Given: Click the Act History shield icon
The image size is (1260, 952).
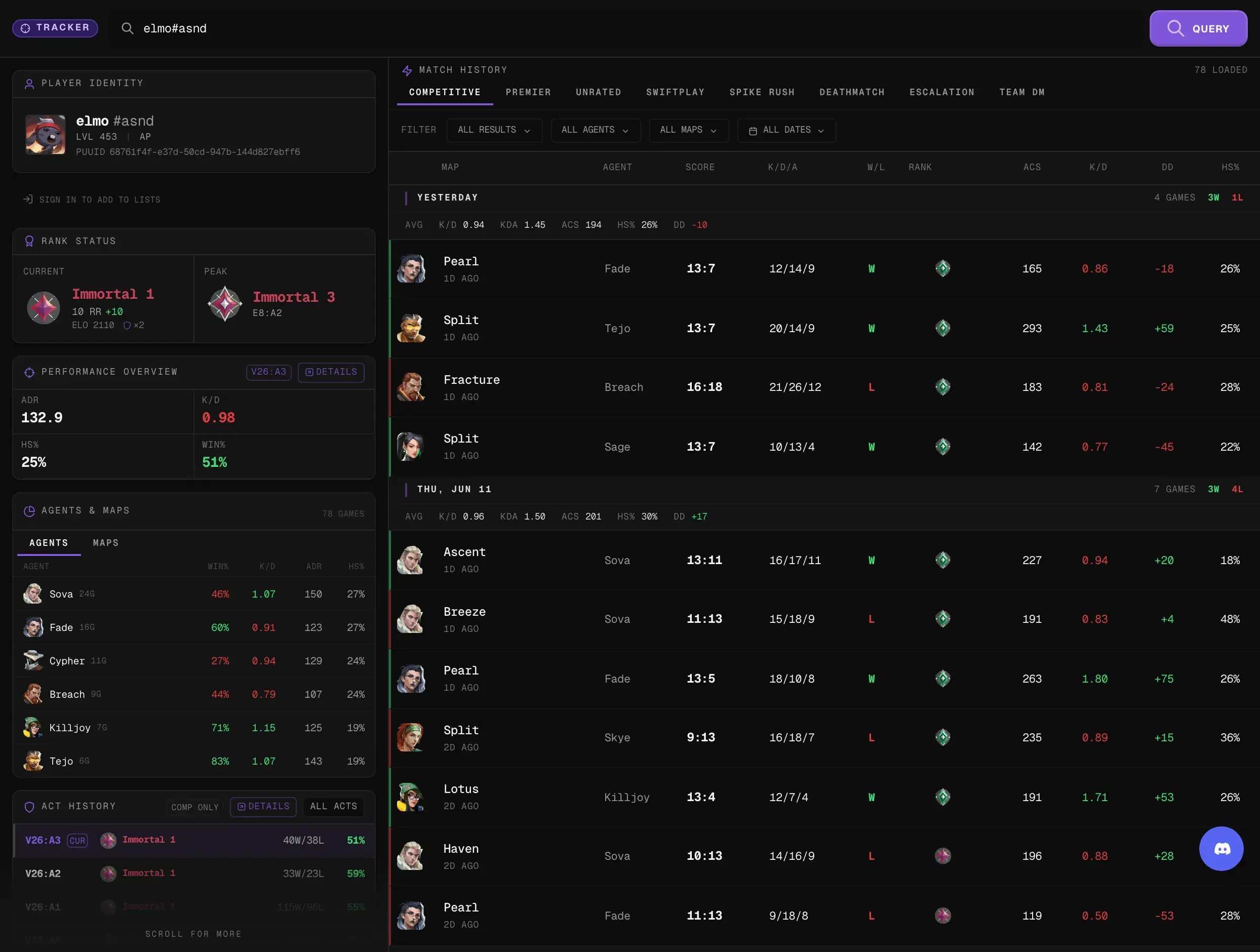Looking at the screenshot, I should coord(29,807).
